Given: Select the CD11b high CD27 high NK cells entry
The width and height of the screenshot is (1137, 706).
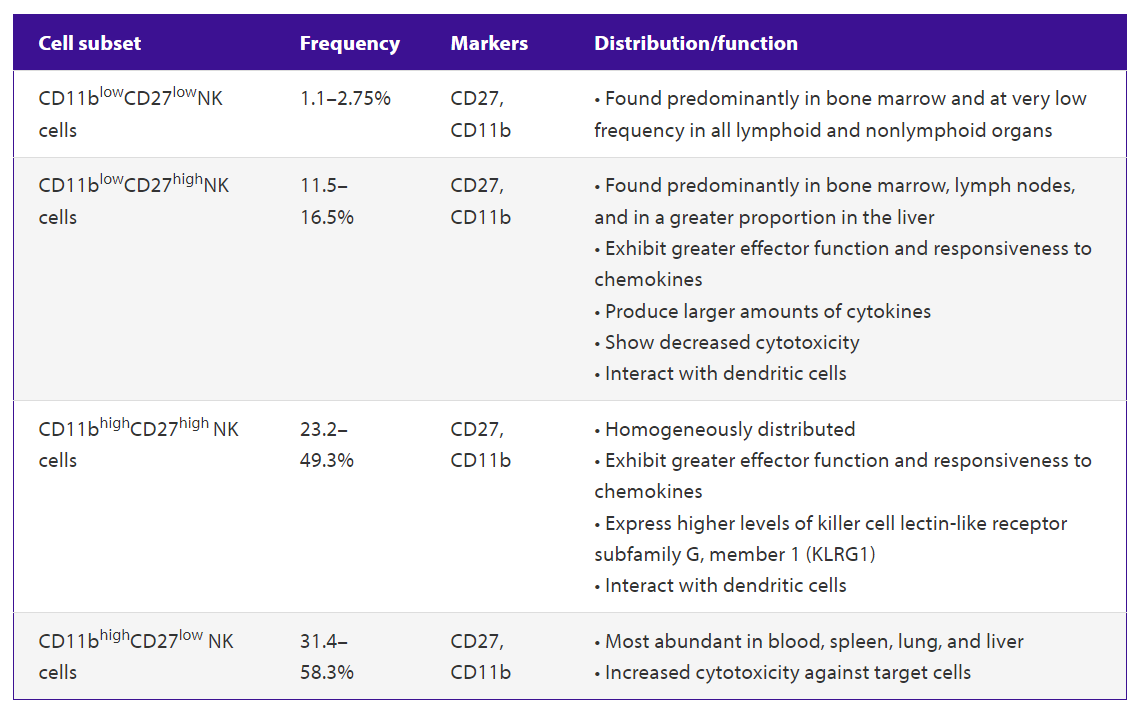Looking at the screenshot, I should [138, 444].
